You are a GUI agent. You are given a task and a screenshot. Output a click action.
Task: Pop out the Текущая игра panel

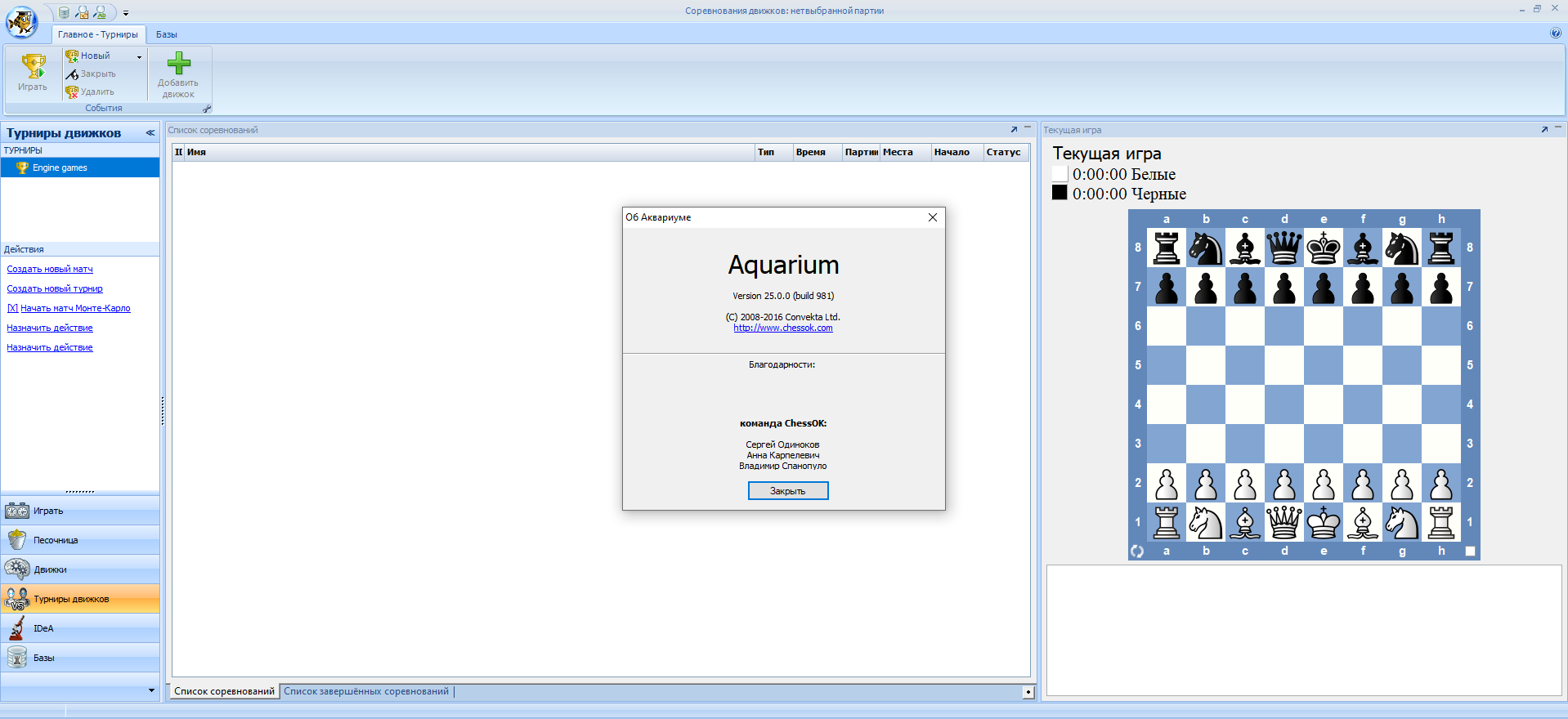(1544, 129)
